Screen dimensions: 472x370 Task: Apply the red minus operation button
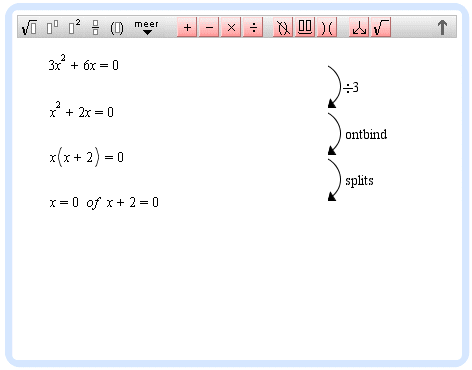[x=209, y=27]
